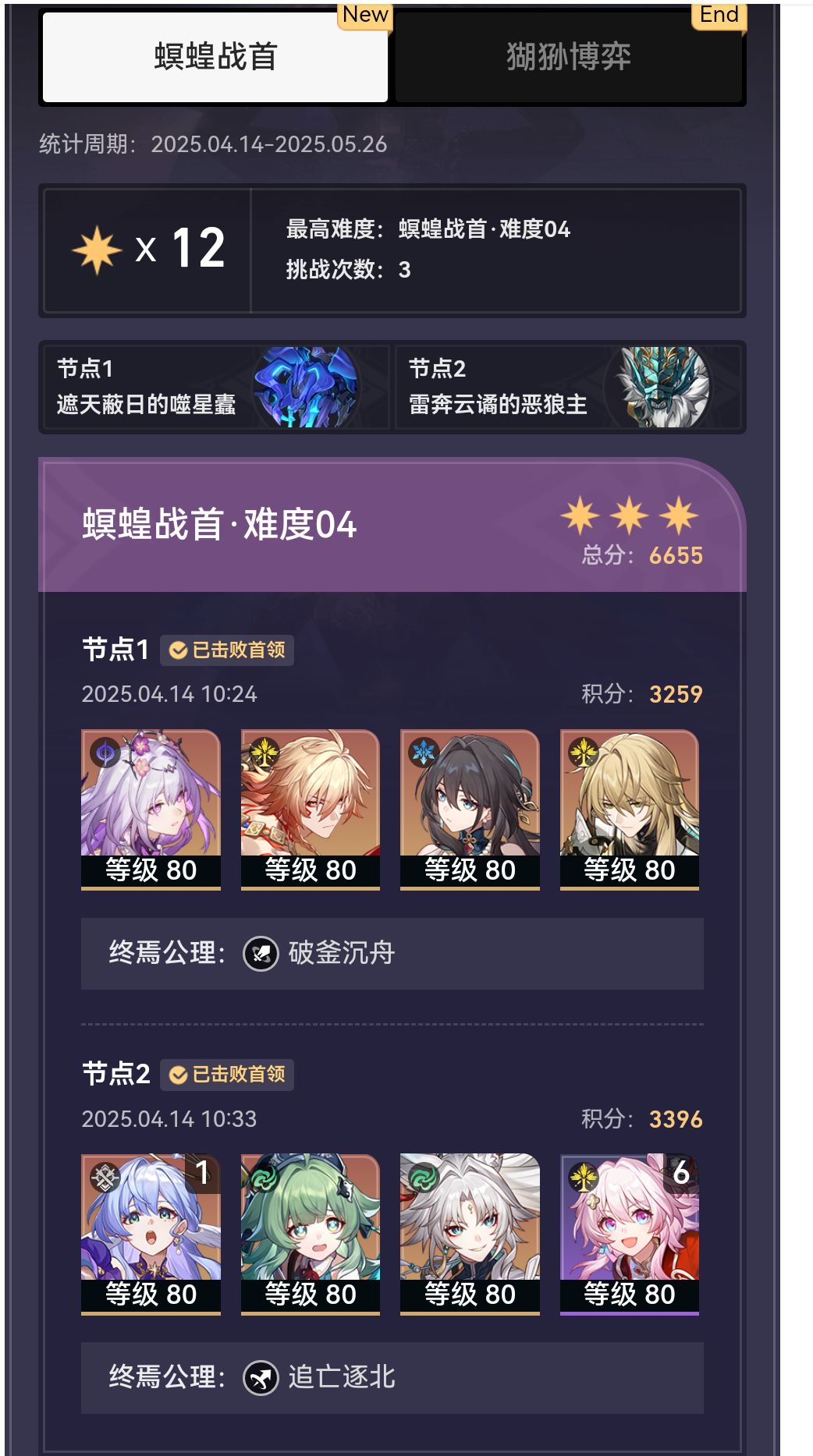Click the wolf lord boss portrait icon
This screenshot has height=1456, width=813.
pyautogui.click(x=660, y=387)
